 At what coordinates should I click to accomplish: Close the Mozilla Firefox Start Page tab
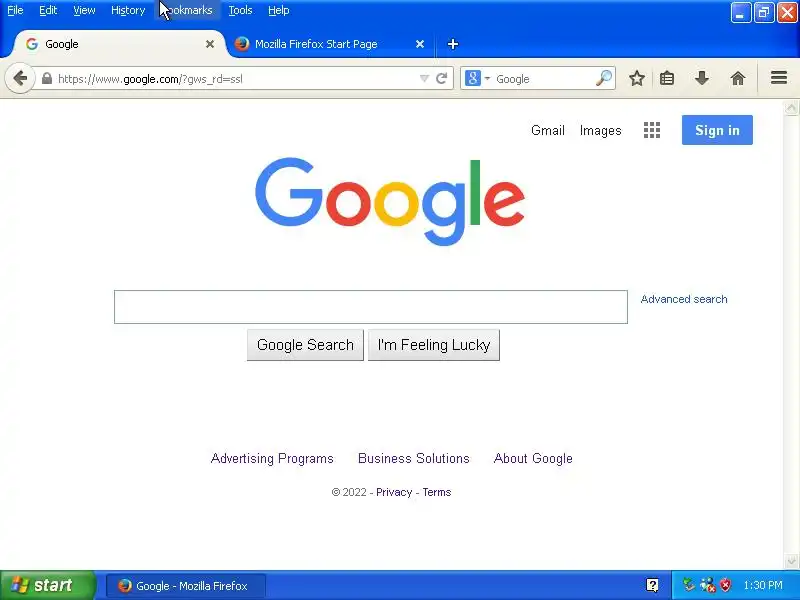[x=420, y=44]
